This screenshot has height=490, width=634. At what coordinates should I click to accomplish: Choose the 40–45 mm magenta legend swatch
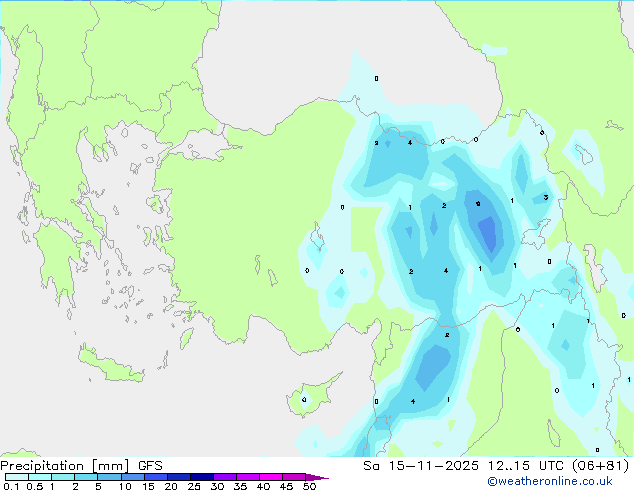point(271,477)
